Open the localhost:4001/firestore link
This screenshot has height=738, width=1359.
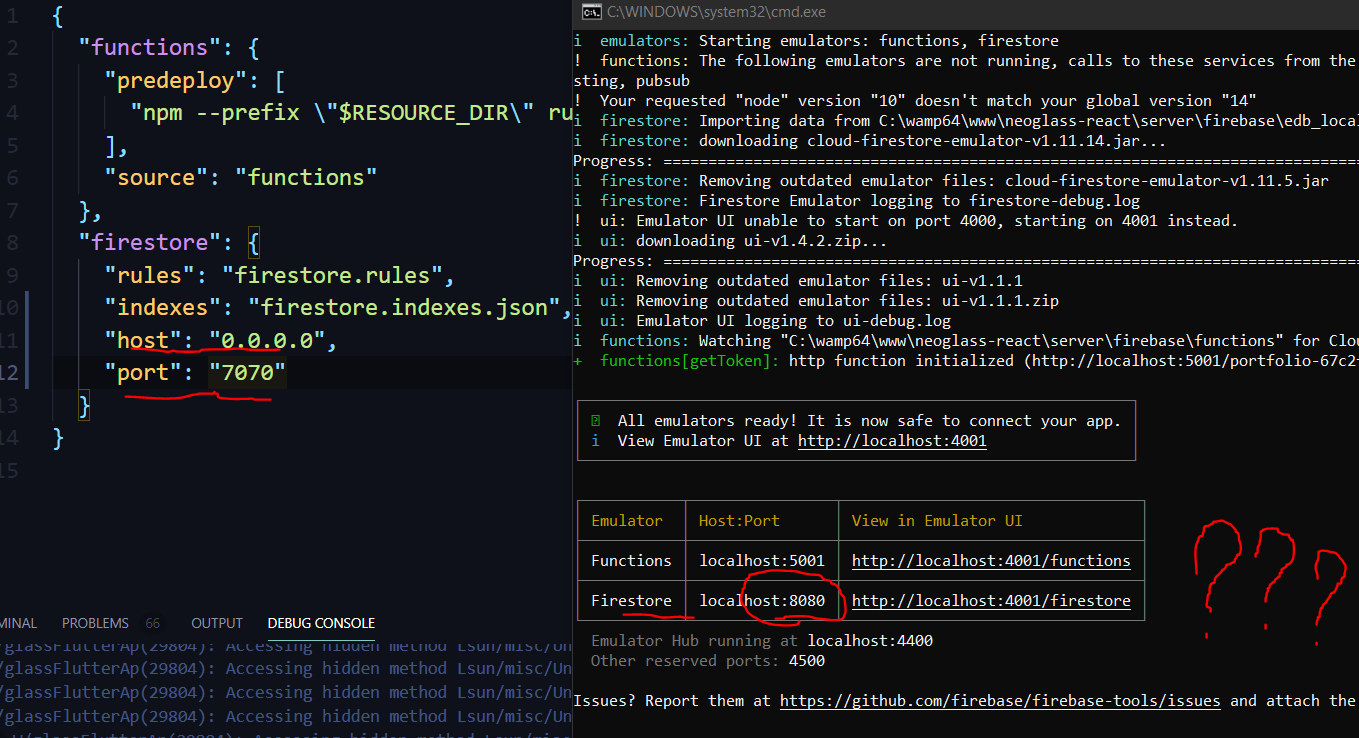pos(990,600)
